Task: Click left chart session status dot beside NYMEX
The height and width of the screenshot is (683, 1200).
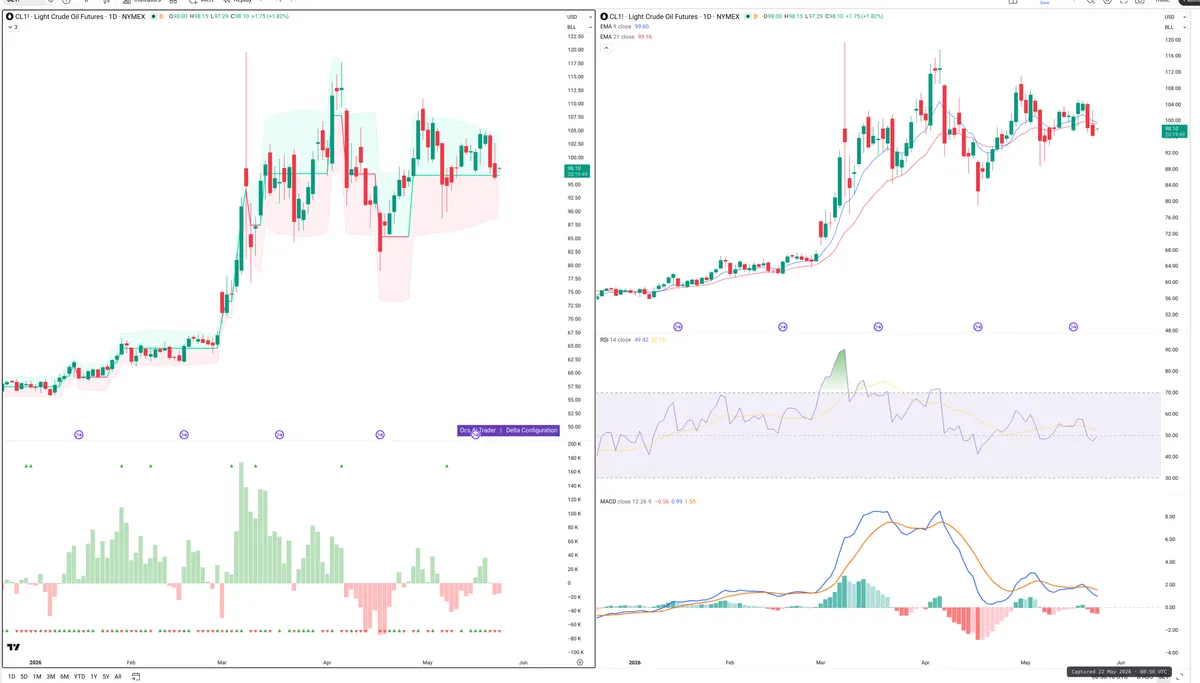Action: point(153,17)
